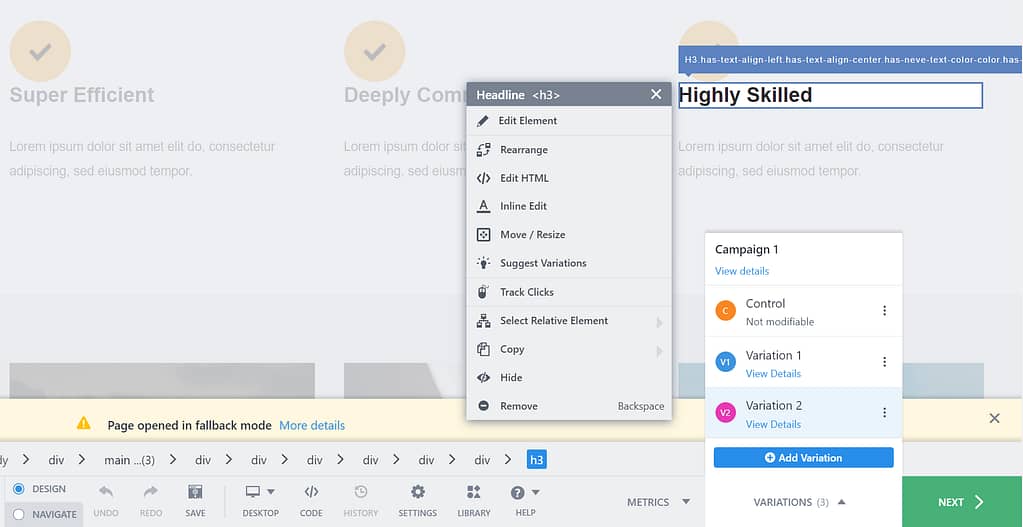1023x527 pixels.
Task: Click the Copy icon in context menu
Action: (483, 349)
